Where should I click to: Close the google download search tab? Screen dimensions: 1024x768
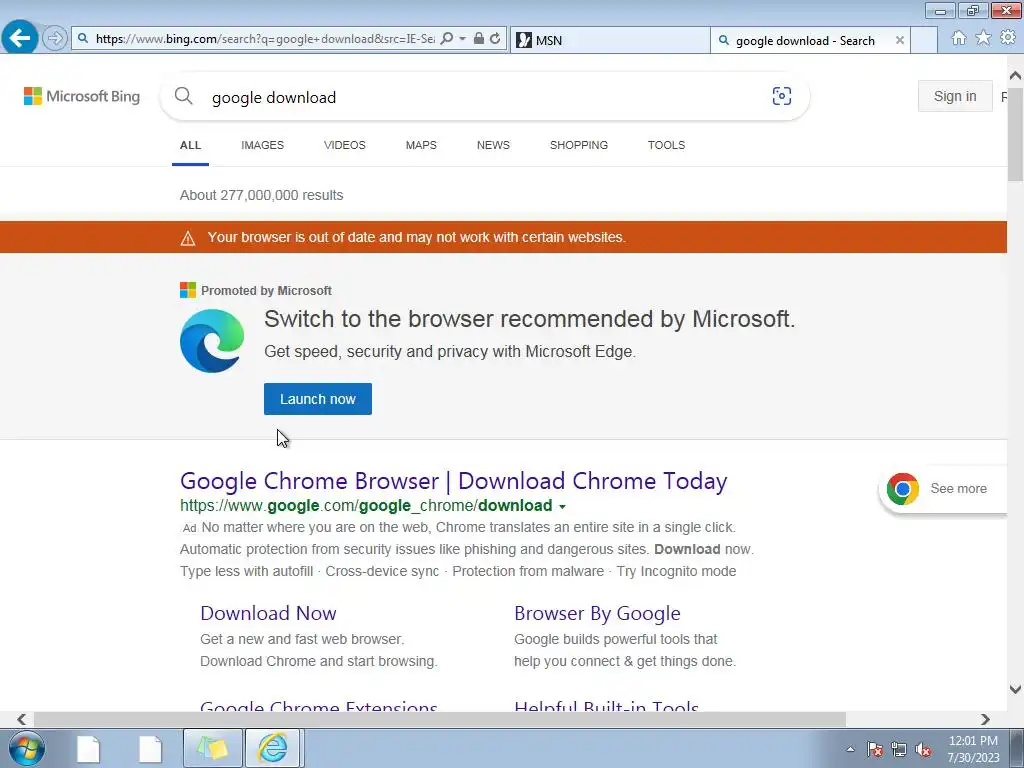click(899, 40)
